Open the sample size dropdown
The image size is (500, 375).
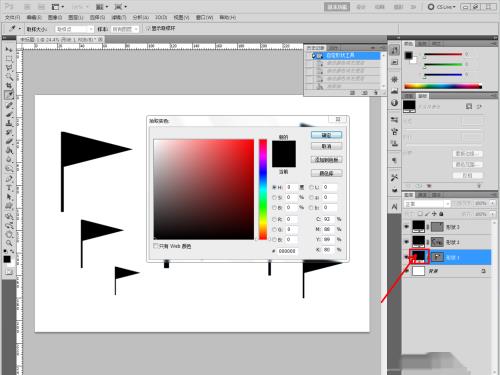coord(74,29)
